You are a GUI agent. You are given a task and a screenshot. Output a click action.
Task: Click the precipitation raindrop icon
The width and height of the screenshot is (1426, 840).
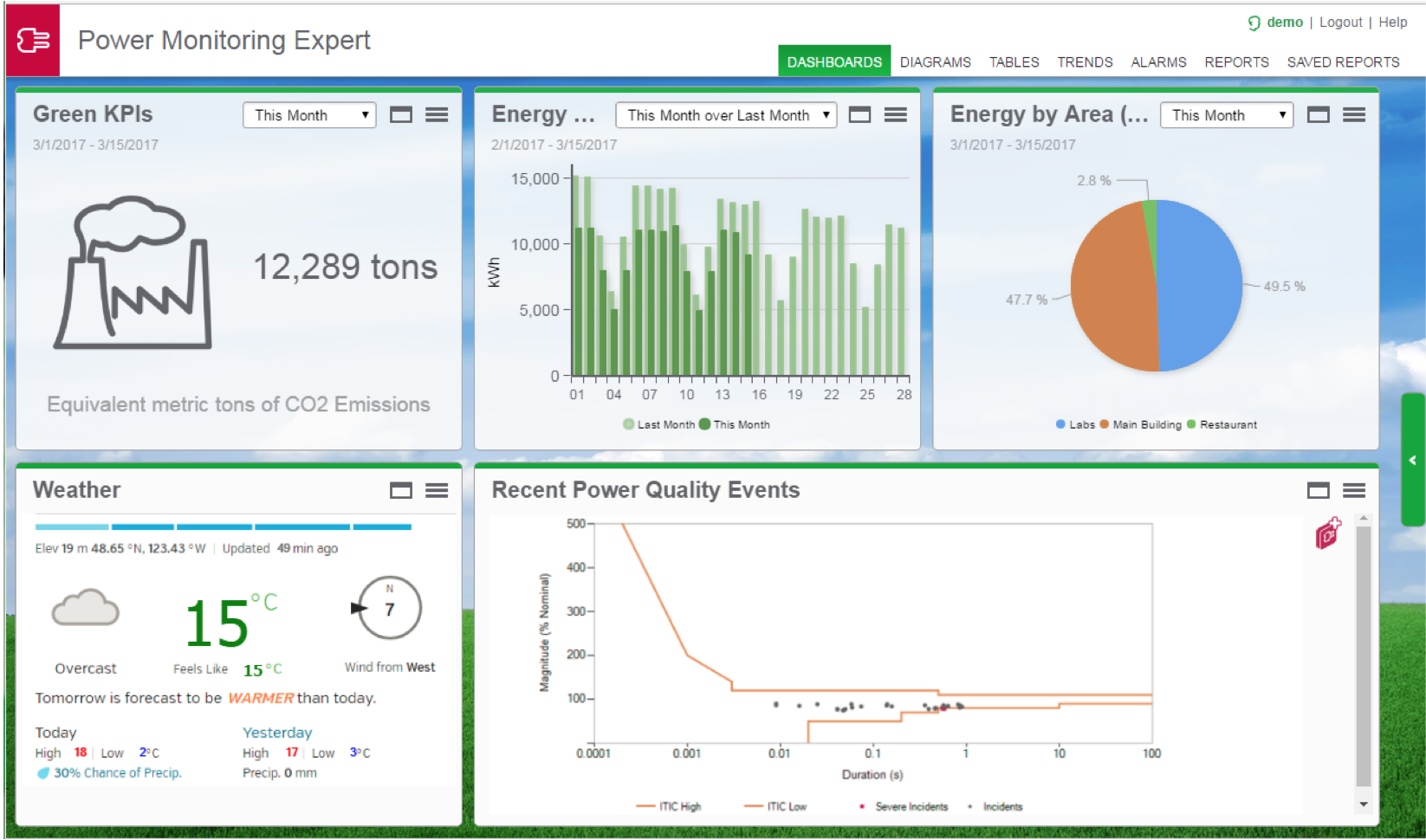tap(42, 773)
